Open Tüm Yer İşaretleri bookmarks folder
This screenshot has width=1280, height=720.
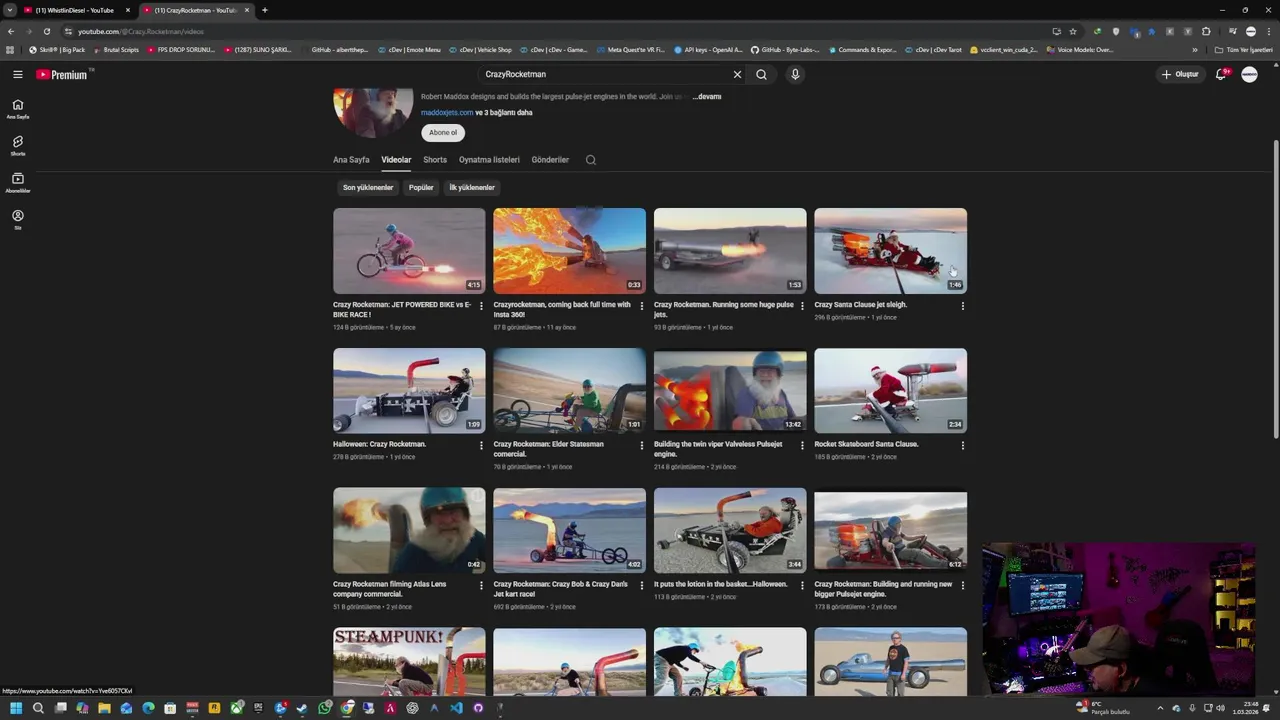click(x=1243, y=49)
